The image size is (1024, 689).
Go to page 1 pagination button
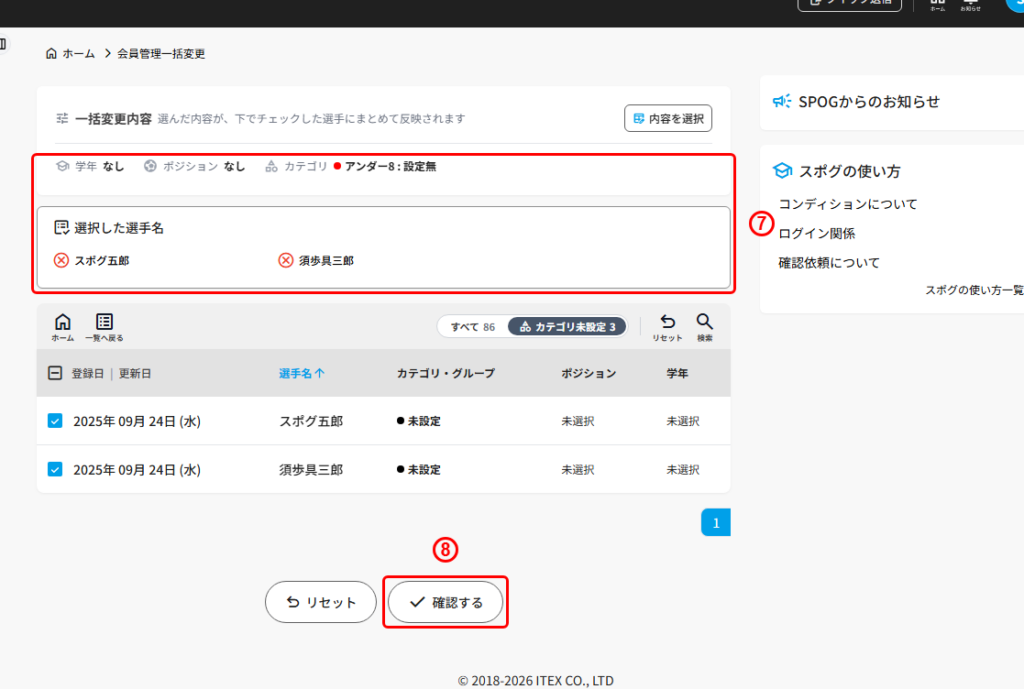click(716, 522)
